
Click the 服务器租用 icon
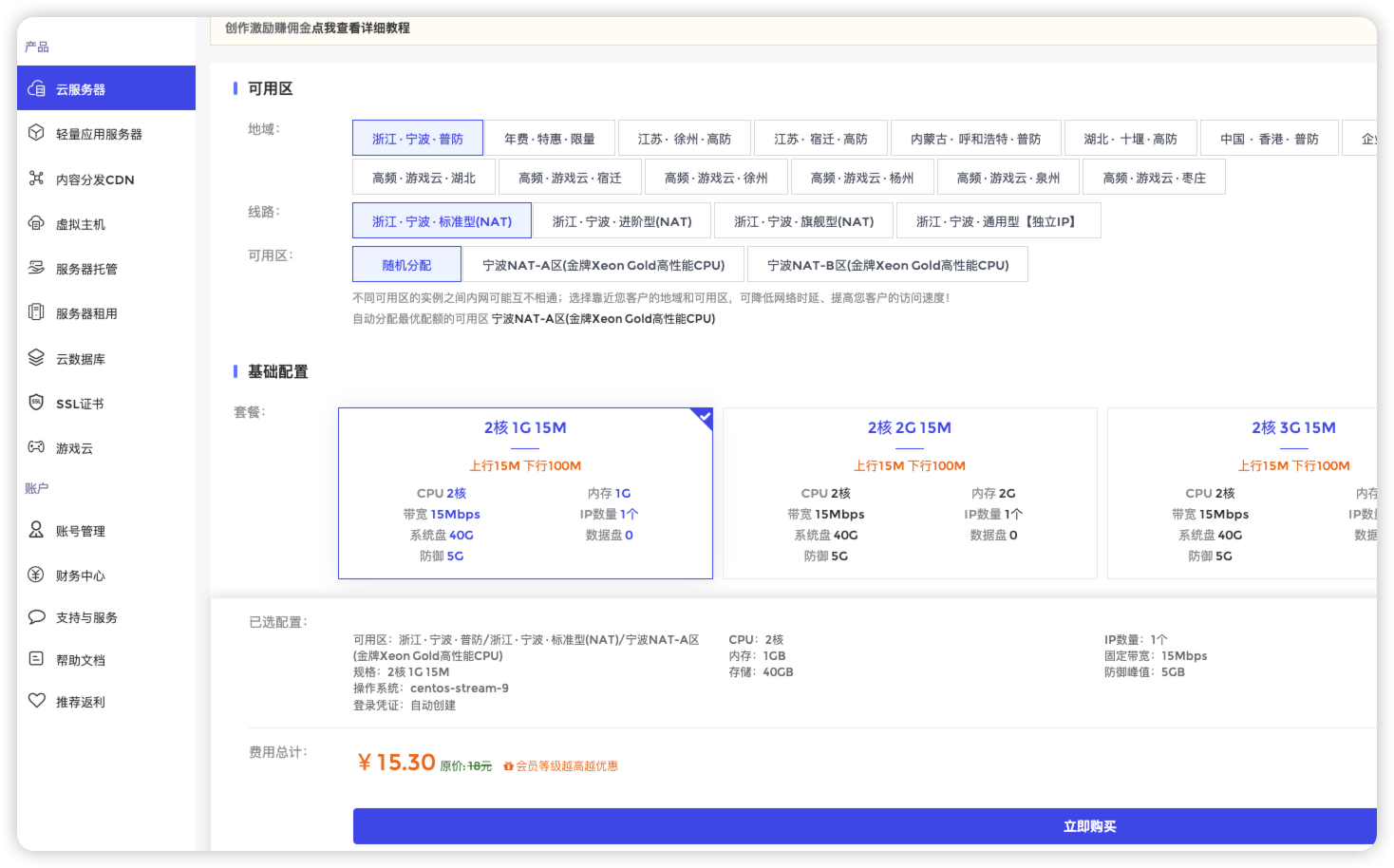(36, 312)
